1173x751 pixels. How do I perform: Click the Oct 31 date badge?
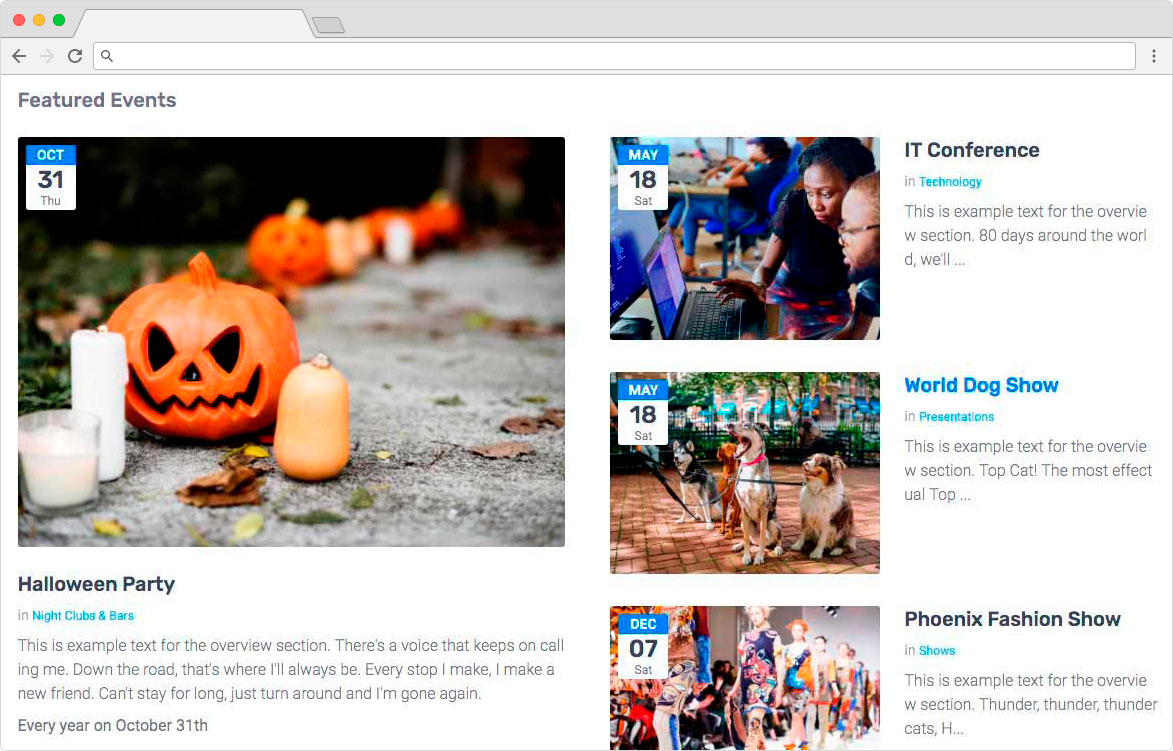click(51, 177)
